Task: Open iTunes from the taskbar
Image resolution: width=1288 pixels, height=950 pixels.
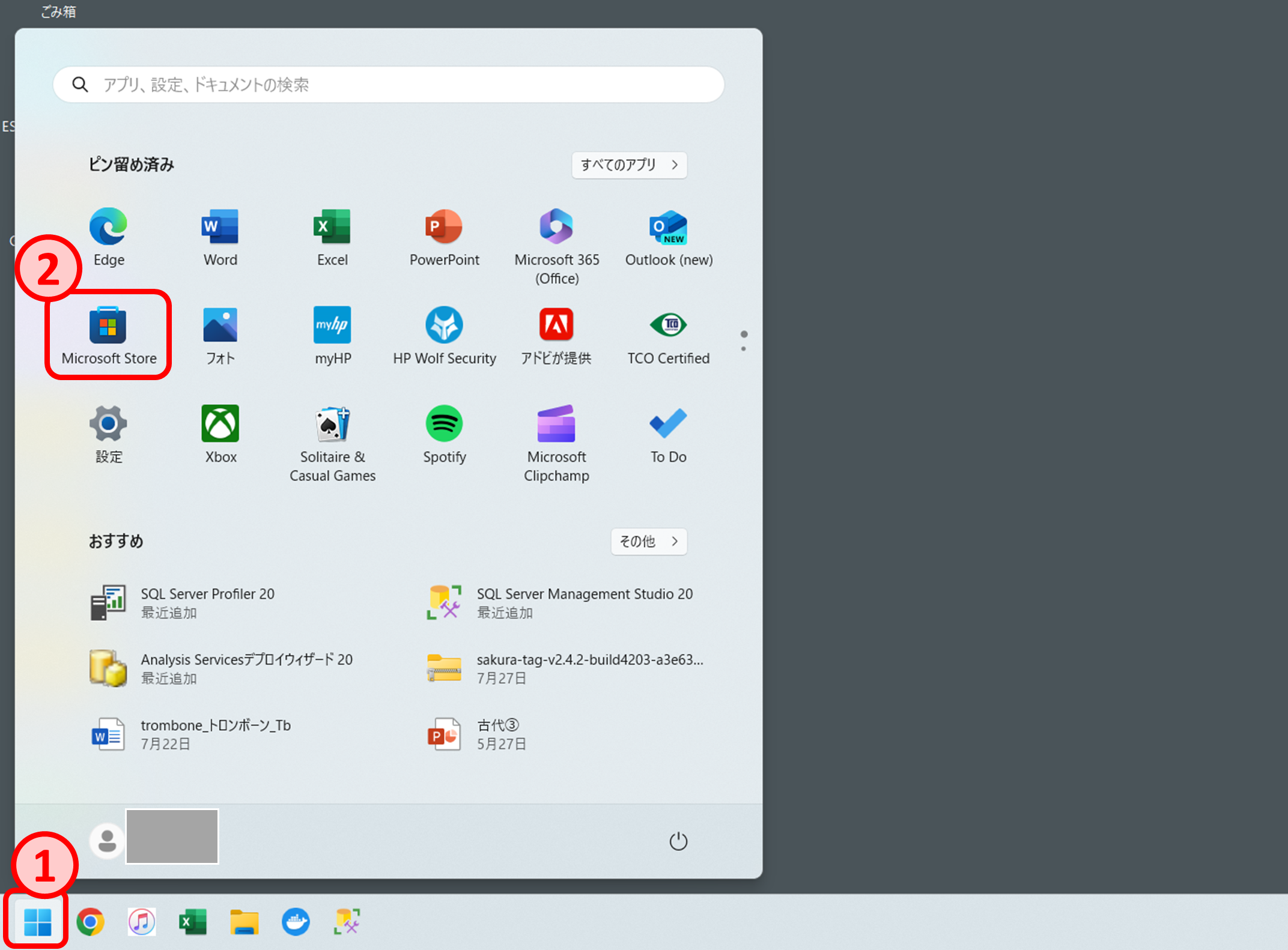Action: [x=142, y=922]
